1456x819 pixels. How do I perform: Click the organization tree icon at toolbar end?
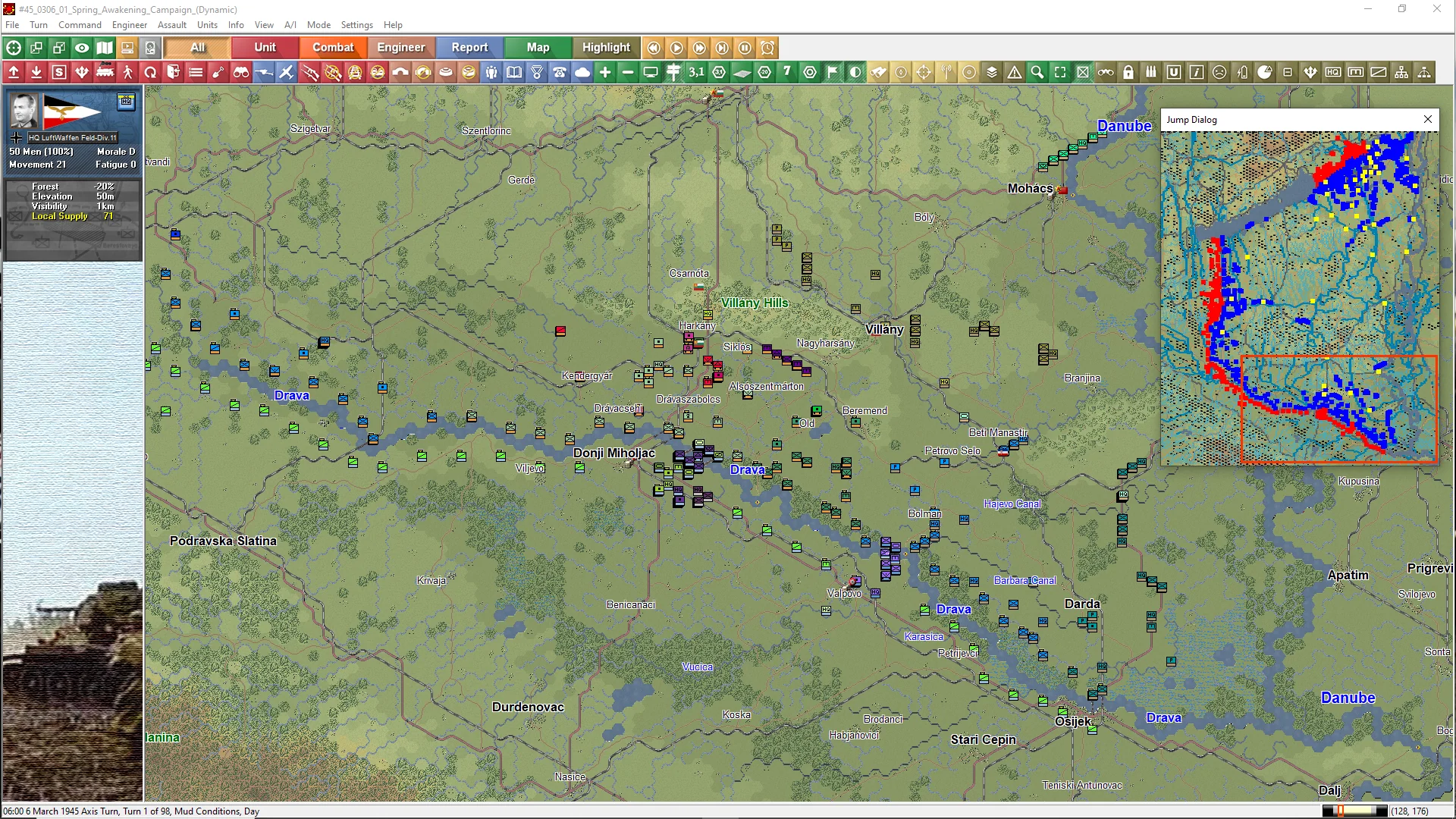coord(1424,72)
